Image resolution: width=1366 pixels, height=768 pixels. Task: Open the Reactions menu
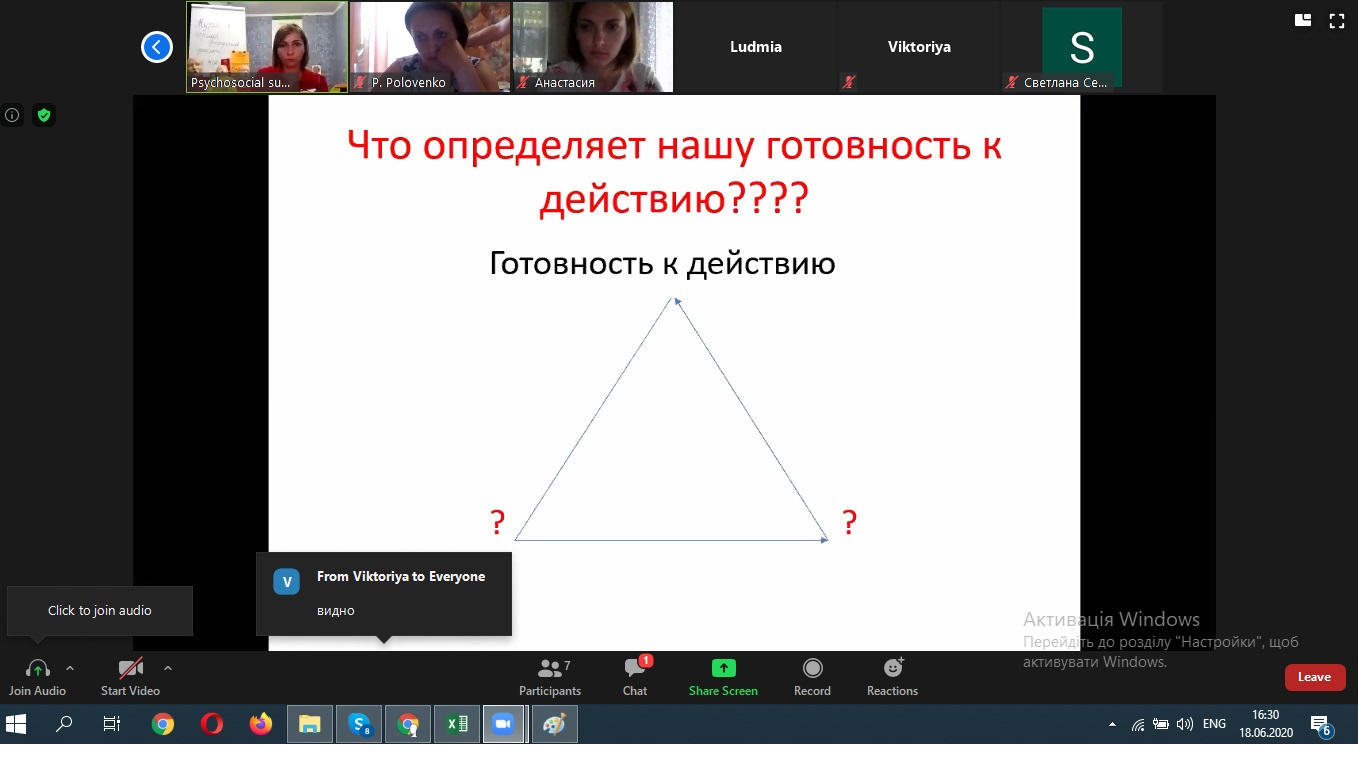point(892,677)
